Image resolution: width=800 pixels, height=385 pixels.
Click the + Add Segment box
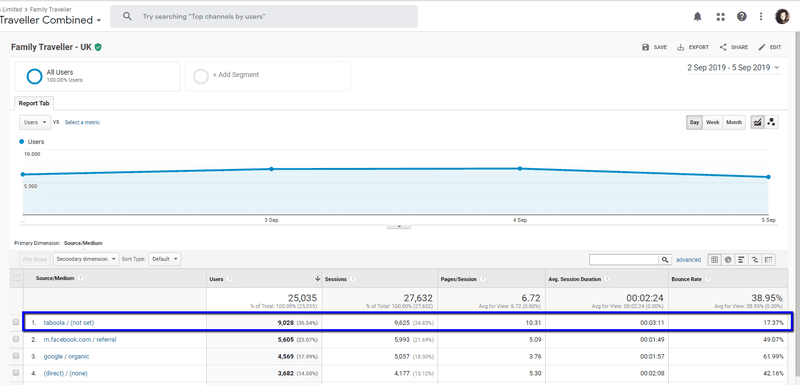(268, 76)
